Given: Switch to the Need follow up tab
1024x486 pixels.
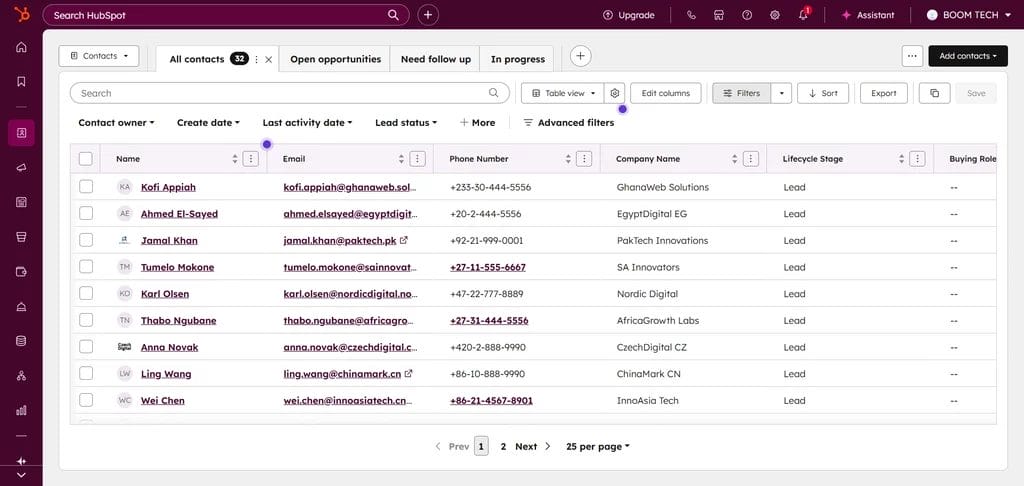Looking at the screenshot, I should (436, 59).
